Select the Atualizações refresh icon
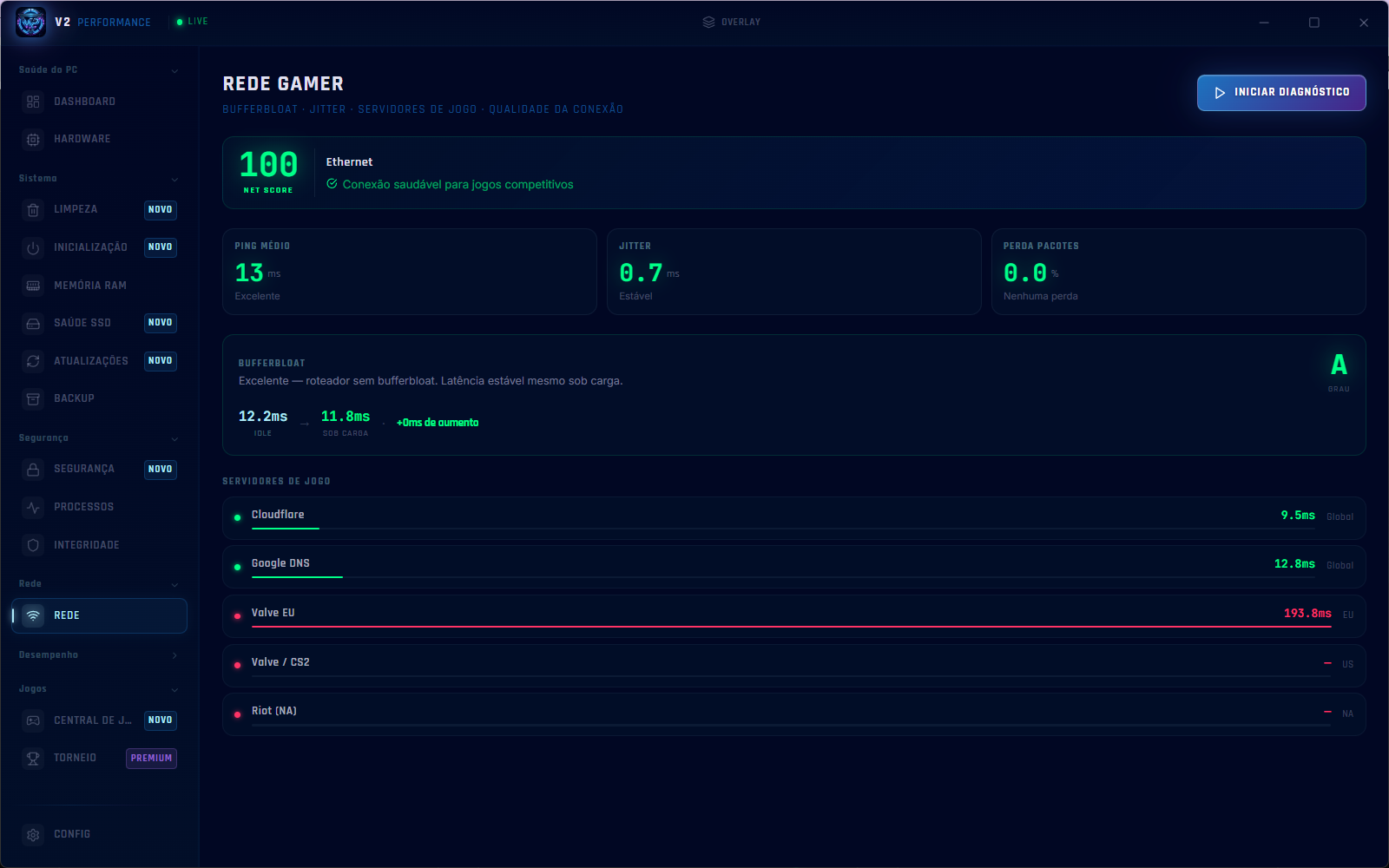 [33, 361]
